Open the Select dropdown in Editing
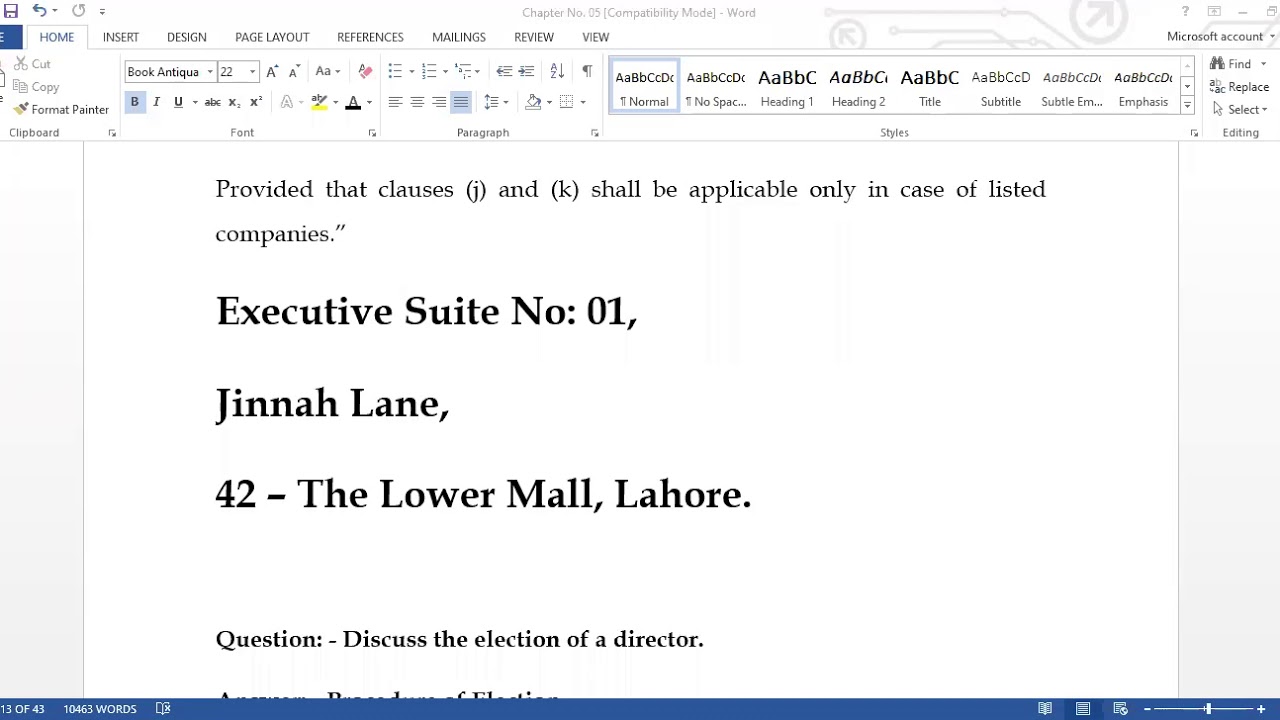1280x720 pixels. pos(1240,110)
